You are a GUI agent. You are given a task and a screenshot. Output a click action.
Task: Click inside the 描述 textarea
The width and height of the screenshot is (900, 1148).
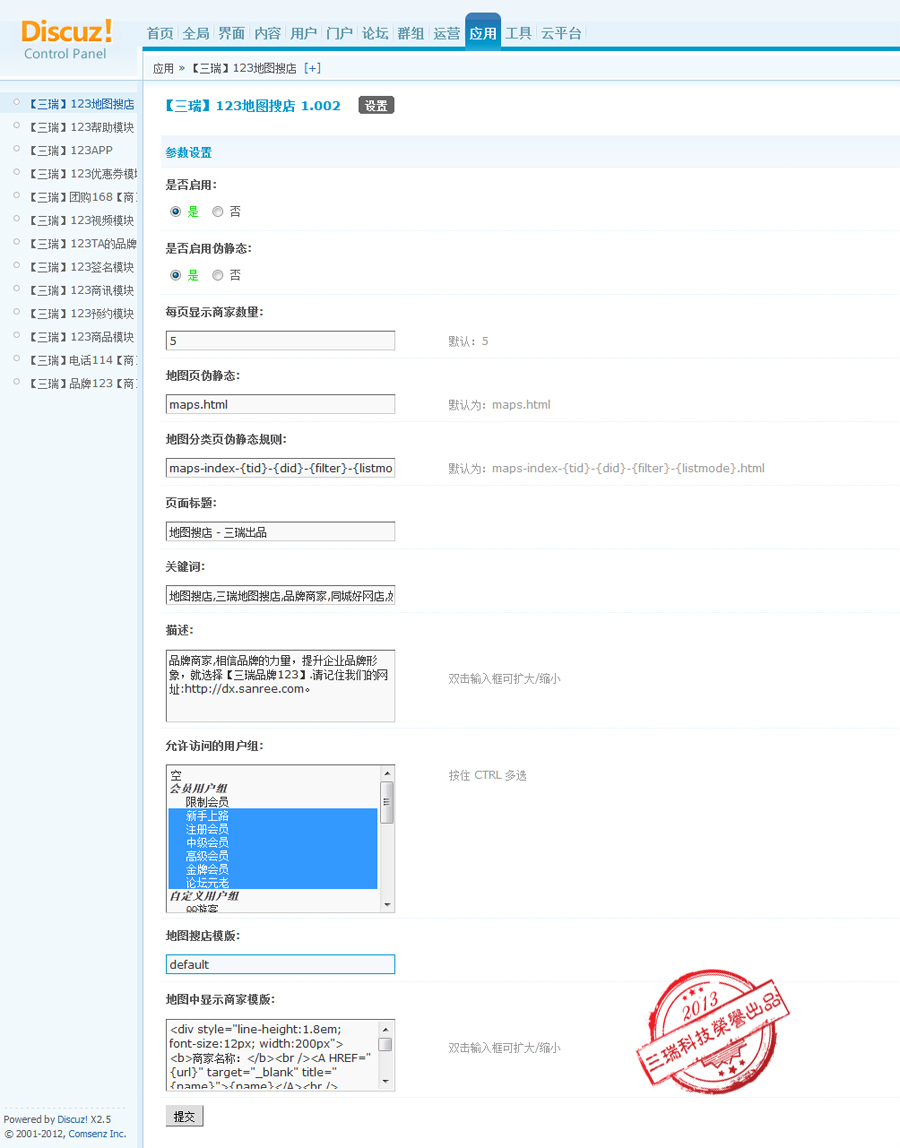pos(280,686)
